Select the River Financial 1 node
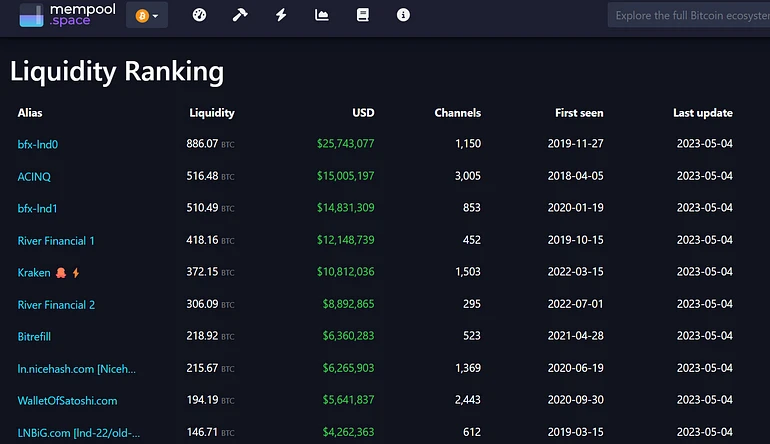 56,241
